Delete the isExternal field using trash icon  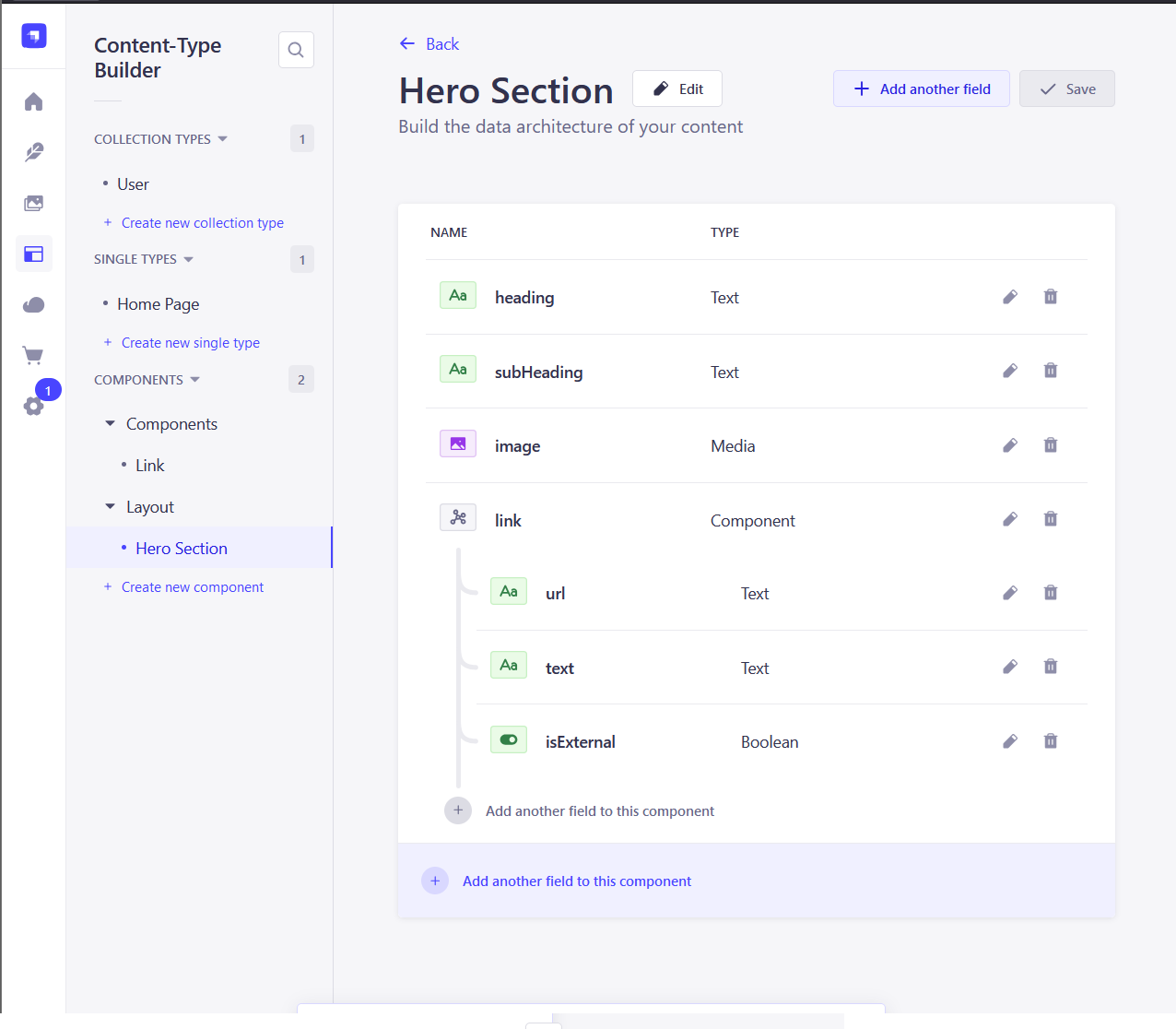point(1050,741)
